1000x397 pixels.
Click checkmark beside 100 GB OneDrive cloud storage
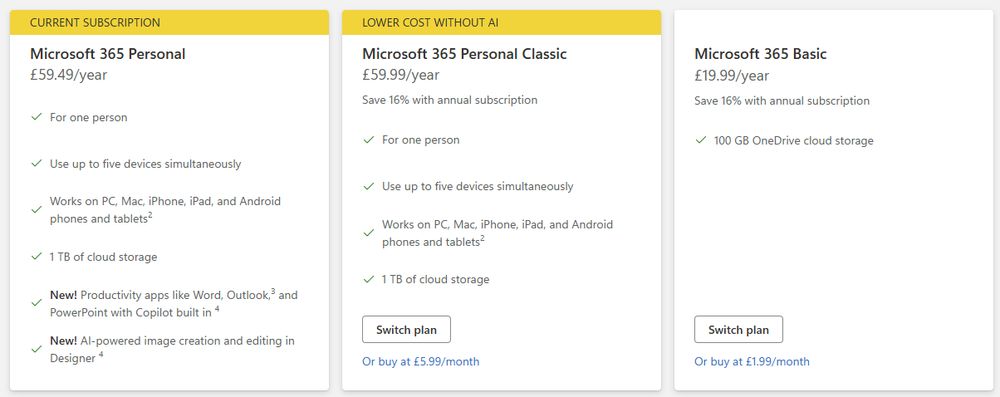pyautogui.click(x=701, y=140)
